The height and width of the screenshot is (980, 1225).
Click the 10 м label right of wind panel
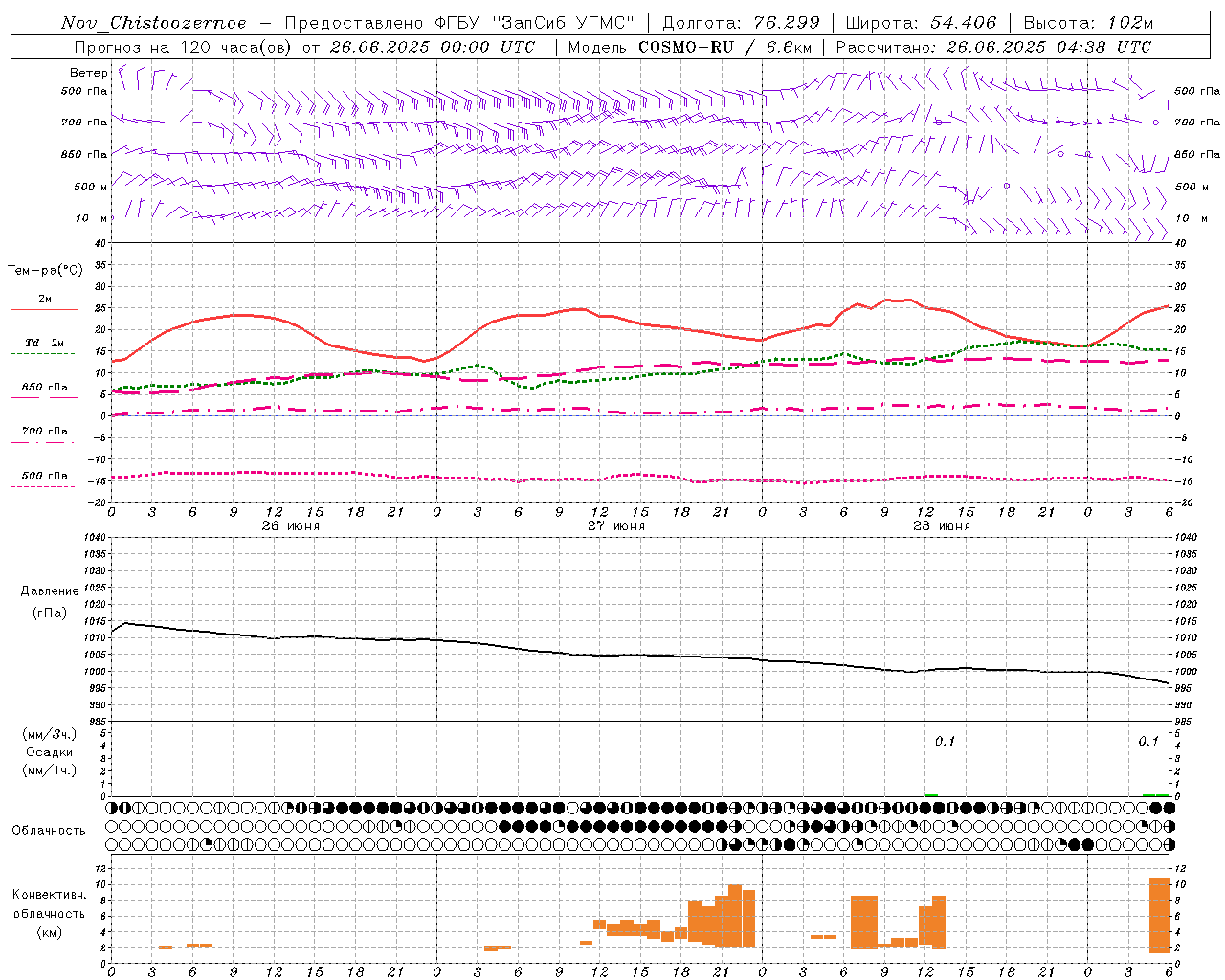click(1191, 218)
